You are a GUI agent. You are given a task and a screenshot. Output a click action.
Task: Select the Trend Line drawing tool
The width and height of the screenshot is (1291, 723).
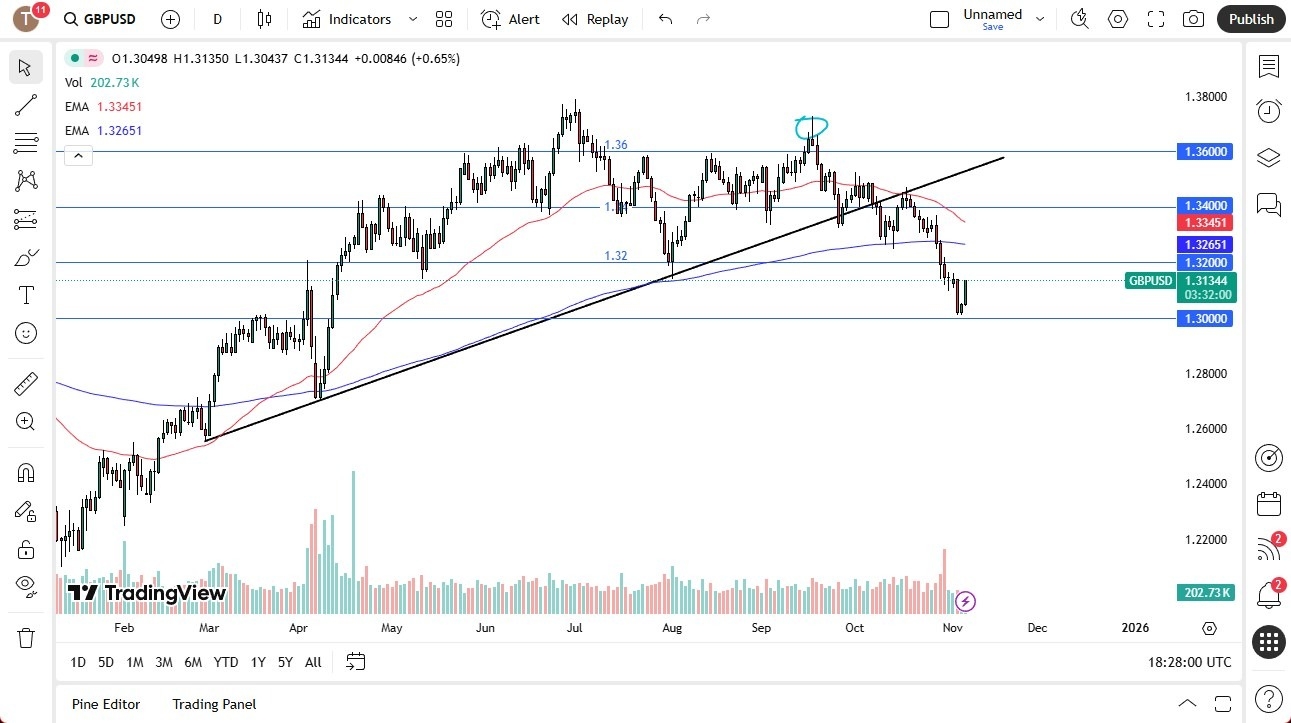26,105
